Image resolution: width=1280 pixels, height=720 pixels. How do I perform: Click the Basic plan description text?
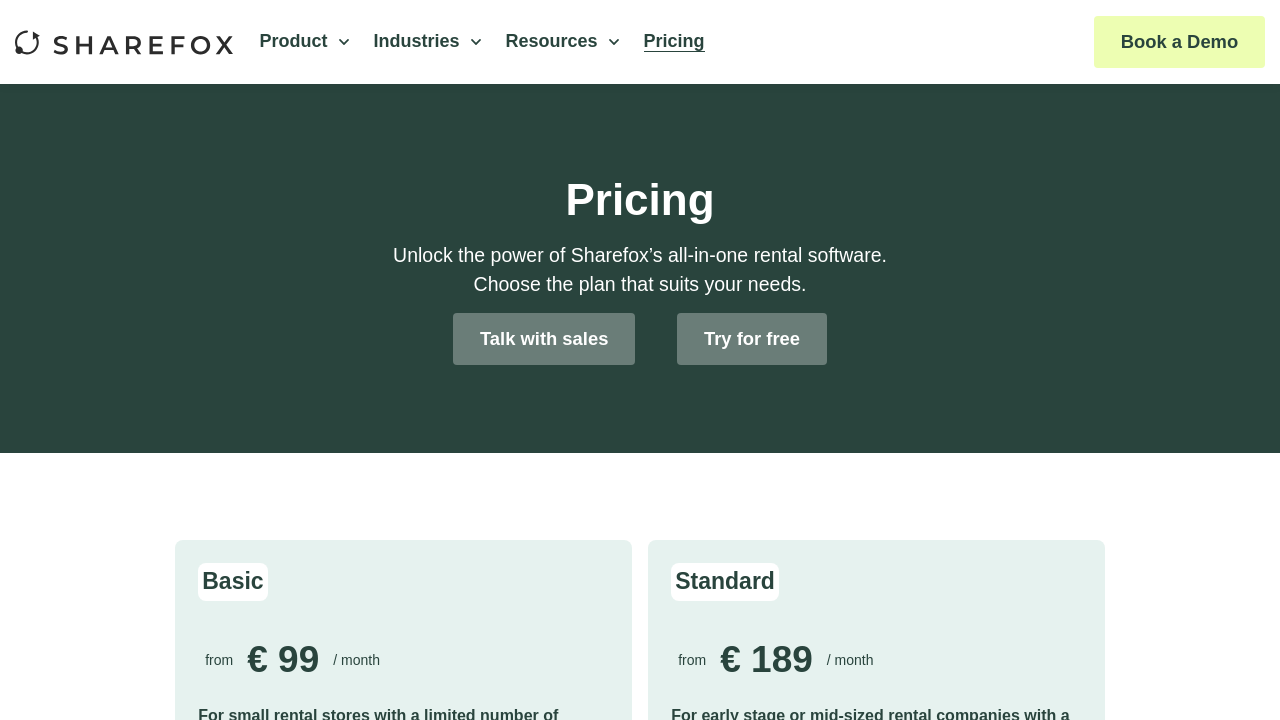(378, 713)
